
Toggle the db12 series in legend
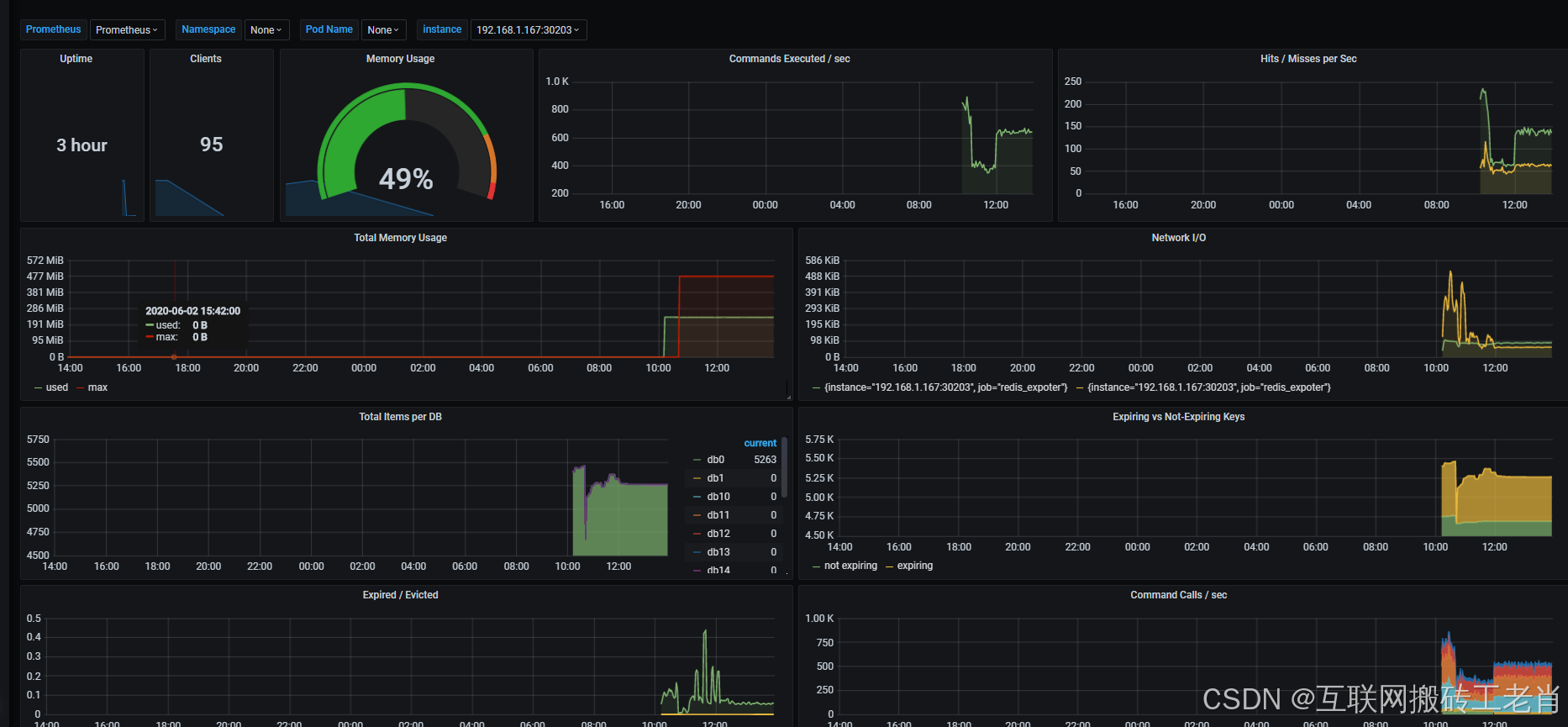click(x=718, y=534)
